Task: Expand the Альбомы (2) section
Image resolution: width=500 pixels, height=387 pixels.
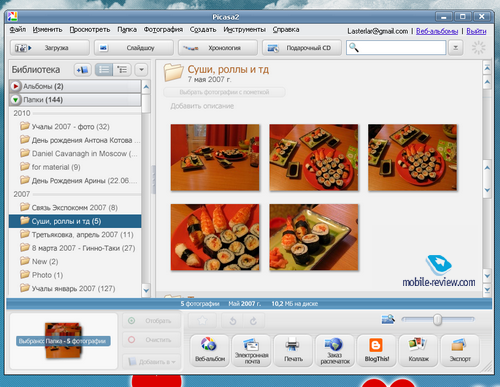Action: 15,86
